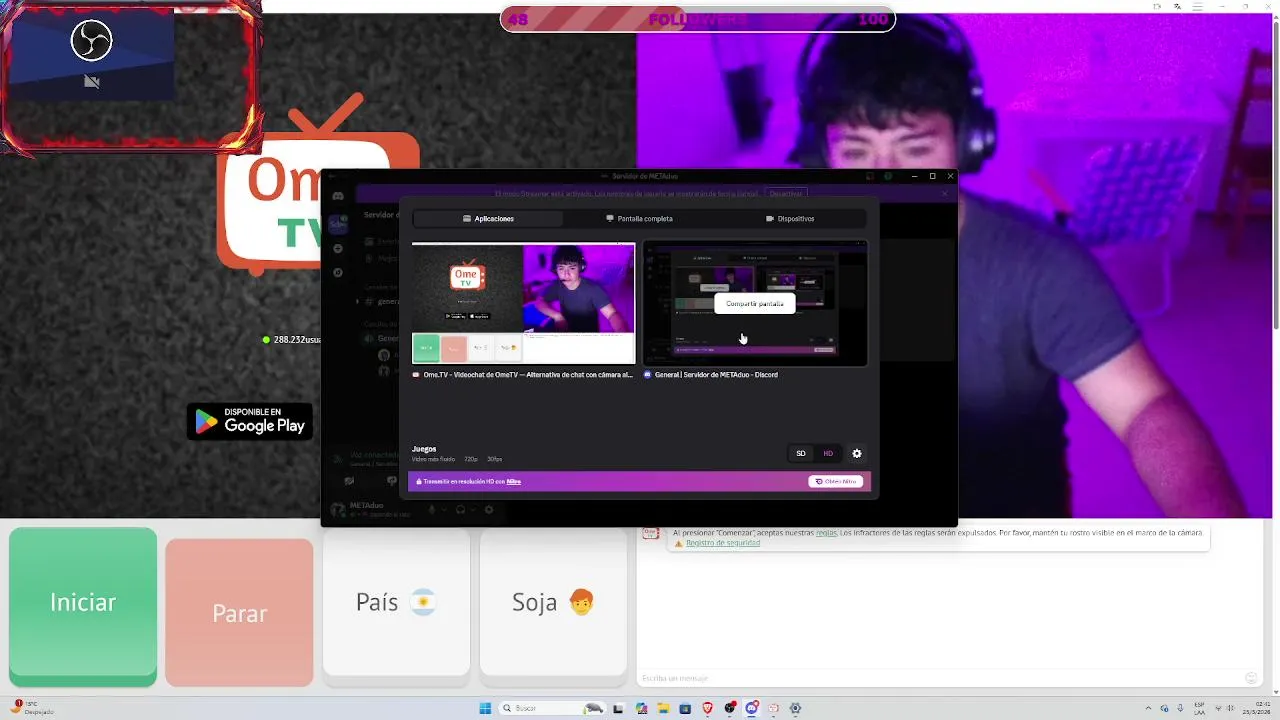Image resolution: width=1280 pixels, height=720 pixels.
Task: Dismiss the streamer mode banner
Action: (945, 193)
